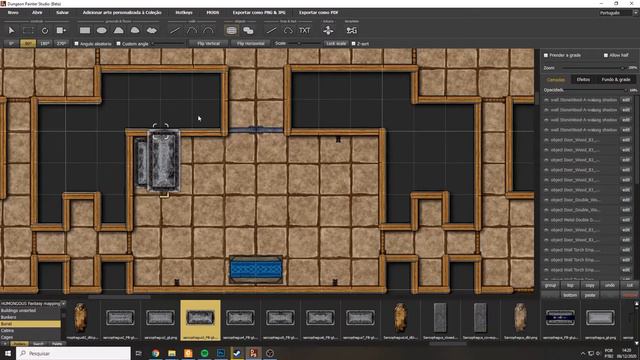
Task: Select the arrow pointer tool
Action: pyautogui.click(x=11, y=30)
